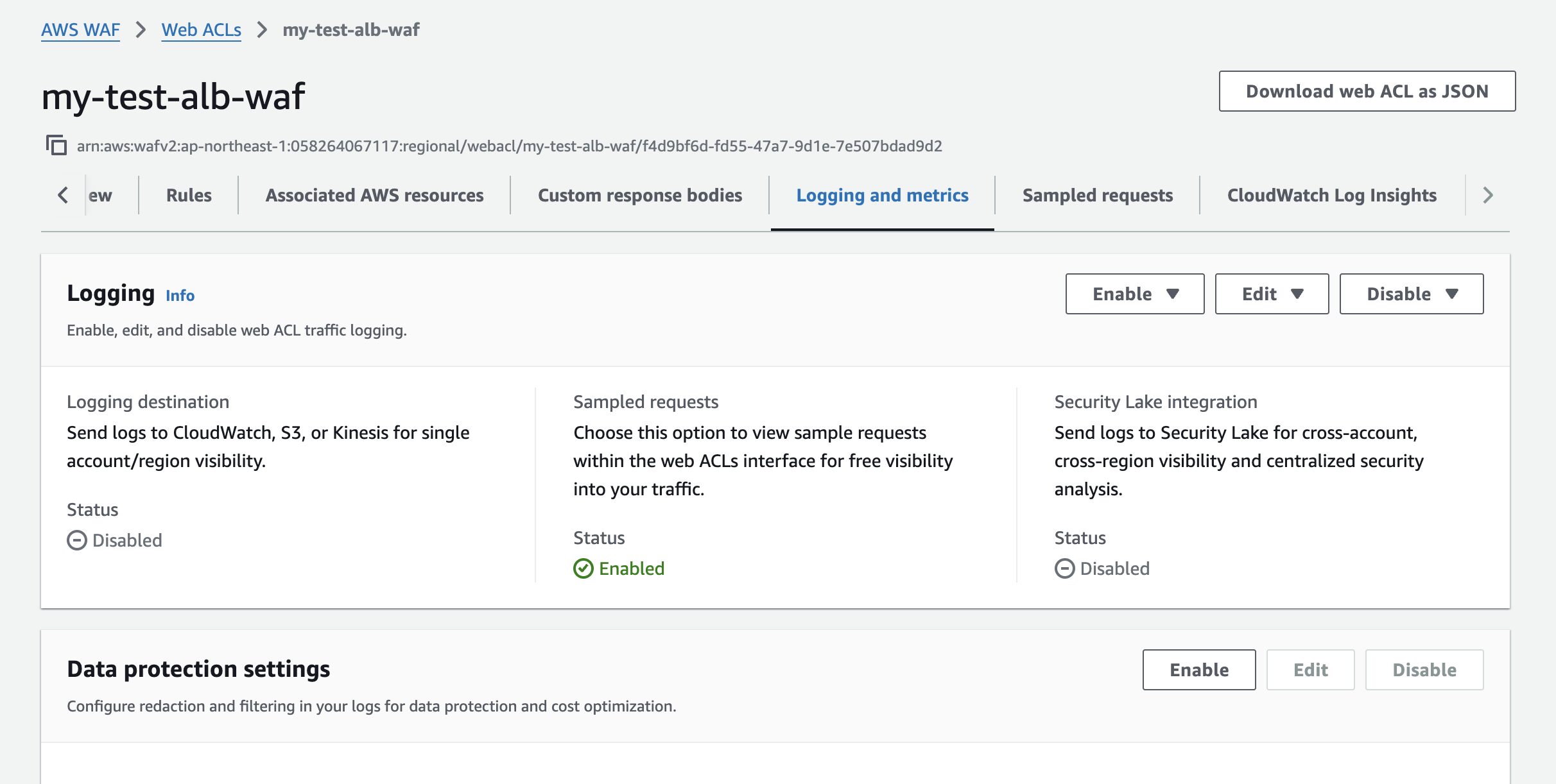
Task: Open the Logging Disable dropdown
Action: click(1411, 294)
